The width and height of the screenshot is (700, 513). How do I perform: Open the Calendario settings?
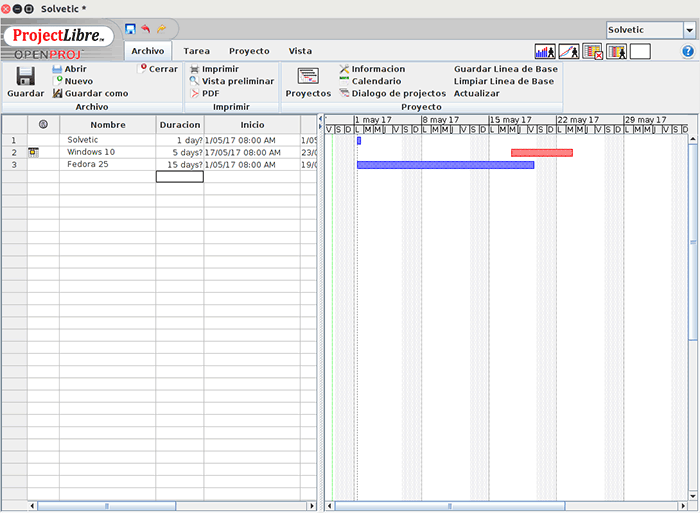(x=371, y=81)
